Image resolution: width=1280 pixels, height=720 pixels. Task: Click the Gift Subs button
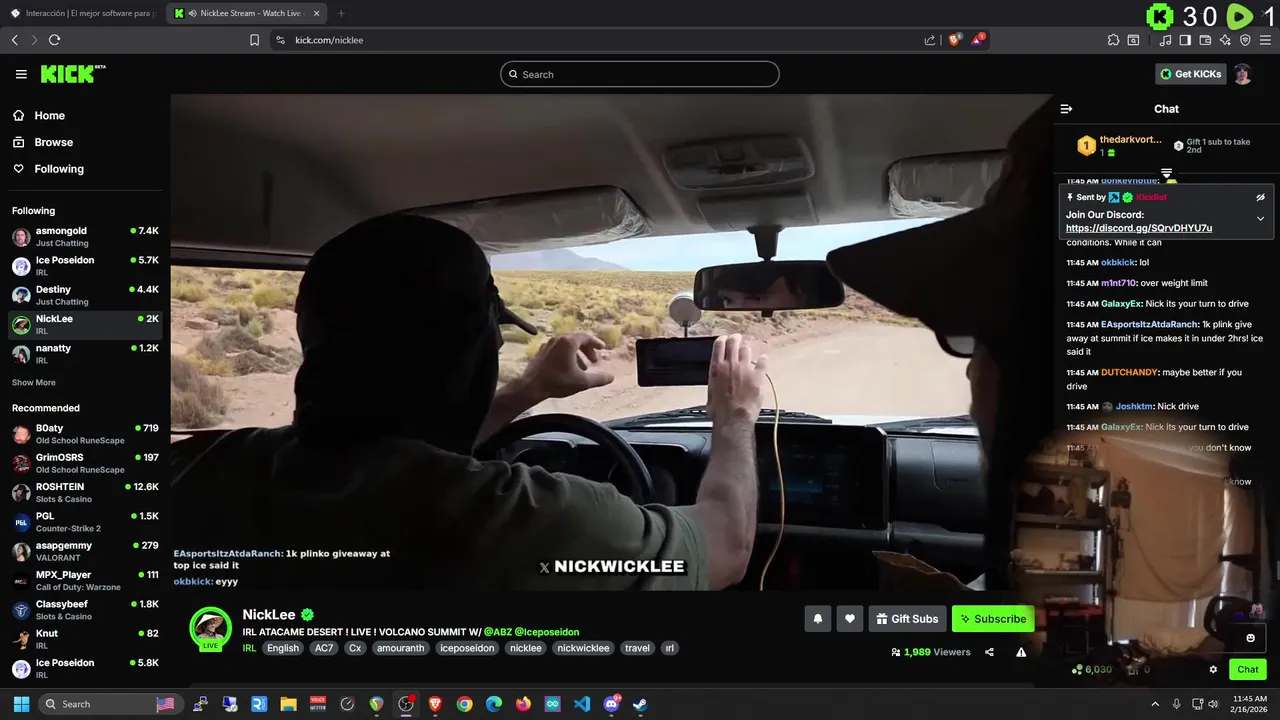(x=907, y=619)
